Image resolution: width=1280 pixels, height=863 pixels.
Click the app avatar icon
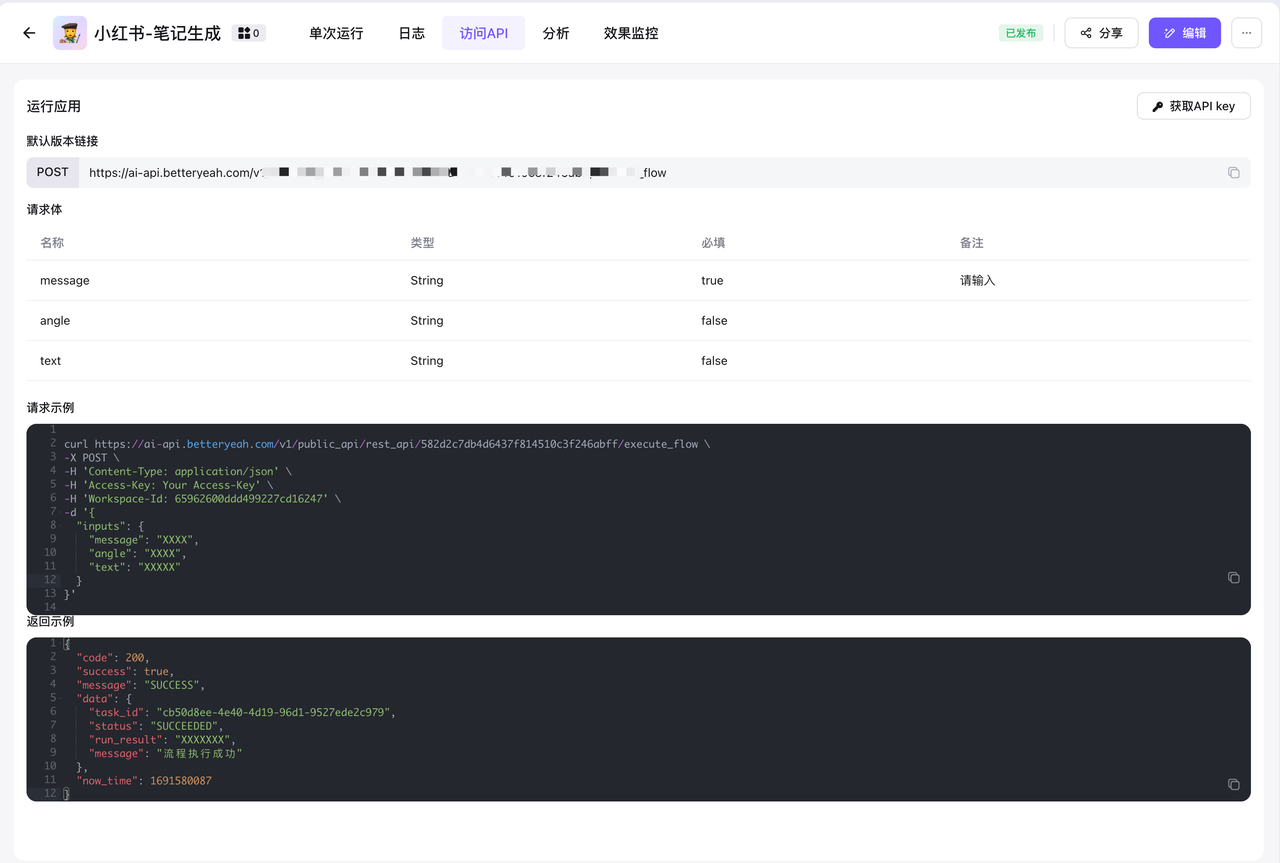coord(70,33)
